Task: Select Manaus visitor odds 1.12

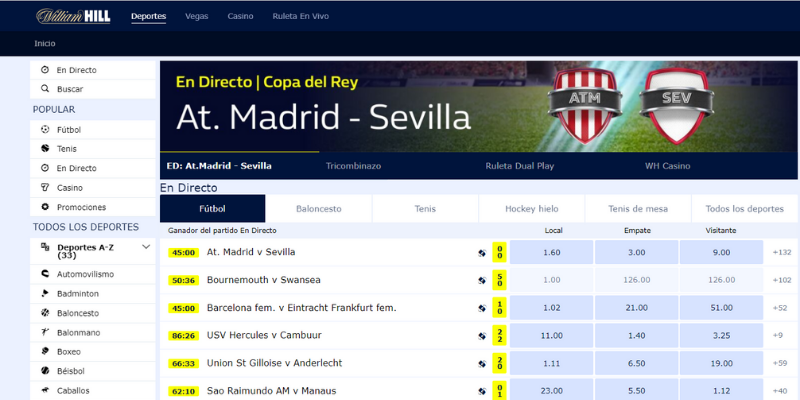Action: [721, 390]
